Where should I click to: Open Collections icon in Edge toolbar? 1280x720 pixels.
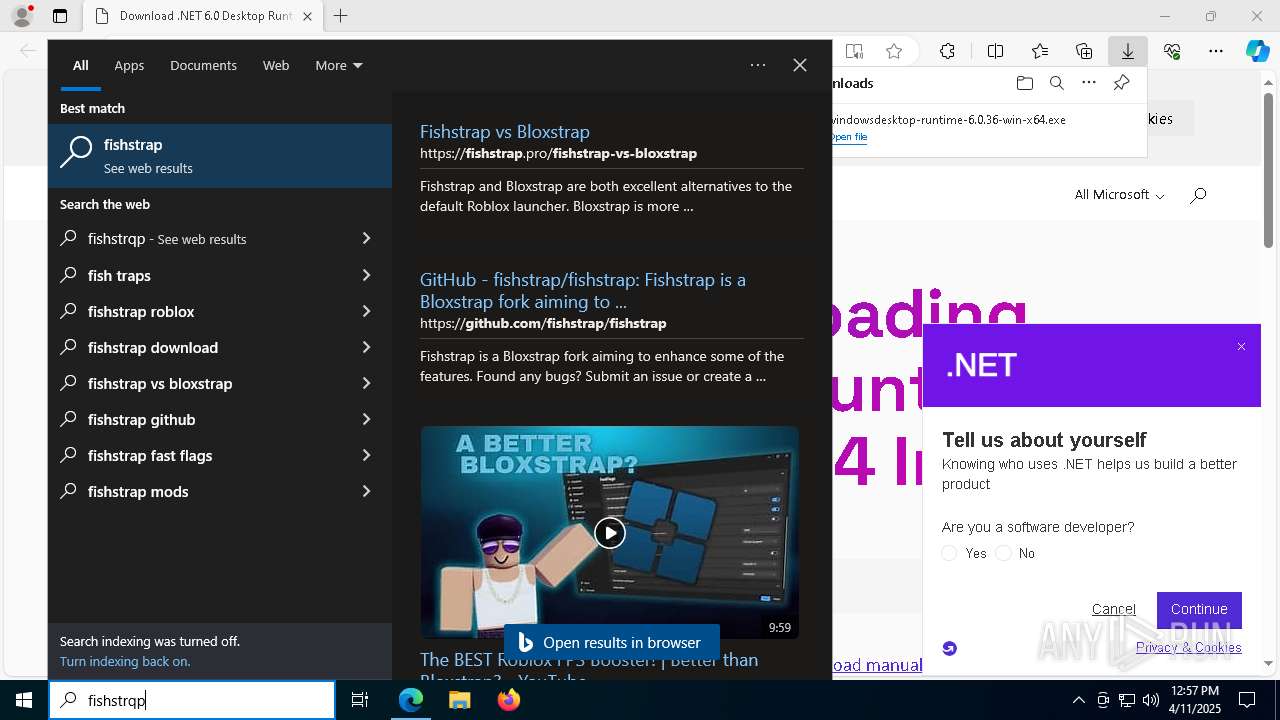1084,51
